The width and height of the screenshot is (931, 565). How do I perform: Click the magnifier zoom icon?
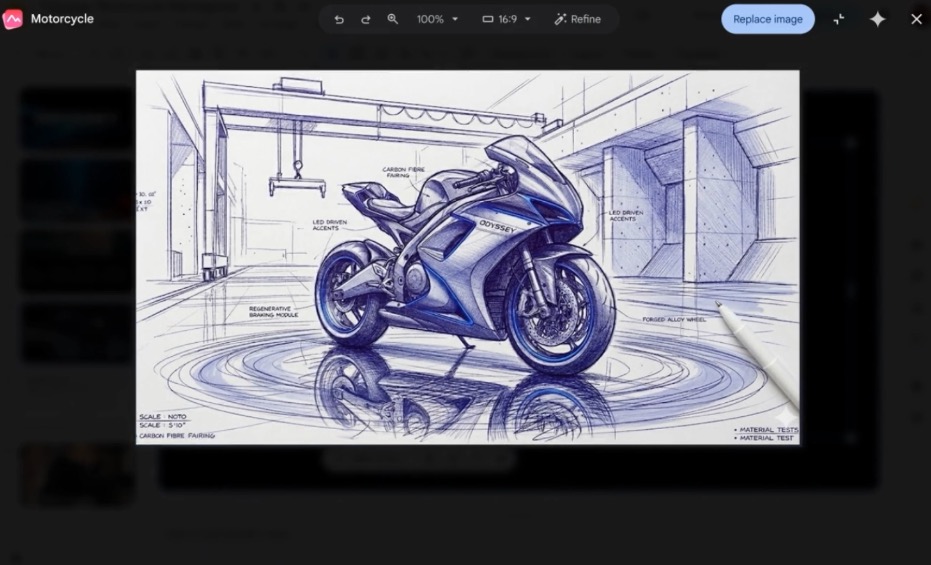[392, 19]
